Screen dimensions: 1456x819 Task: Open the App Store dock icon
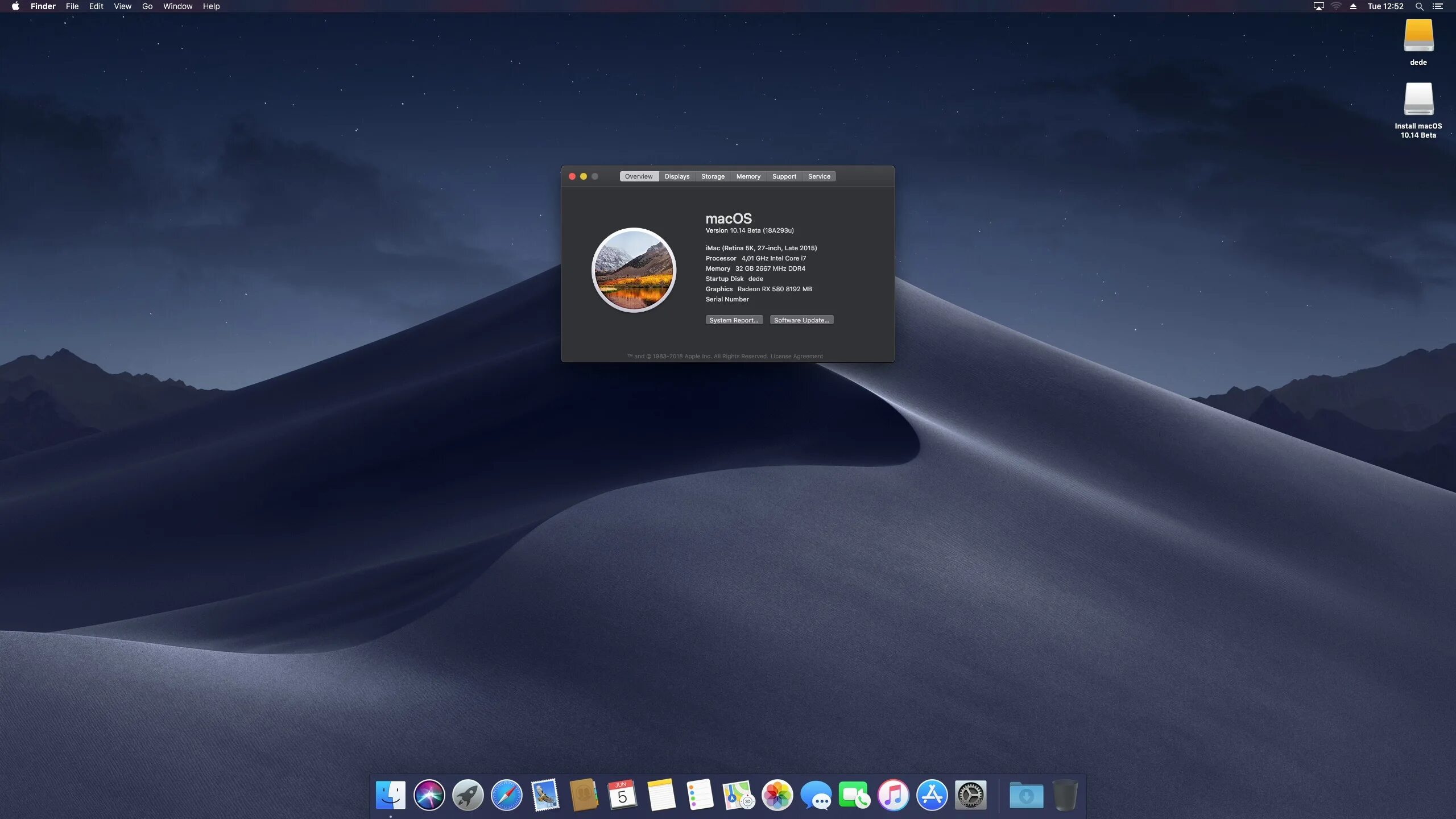[932, 795]
